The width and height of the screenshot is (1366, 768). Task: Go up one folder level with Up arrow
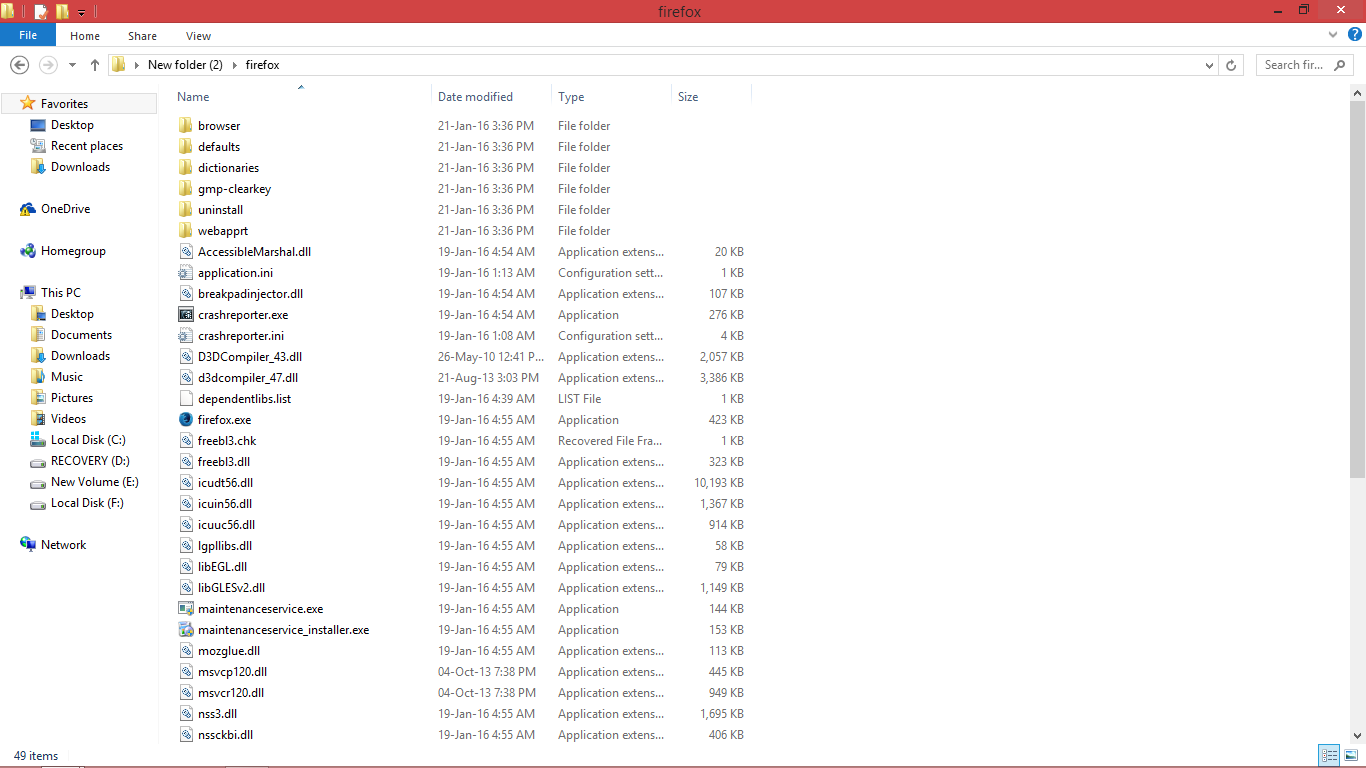point(95,65)
